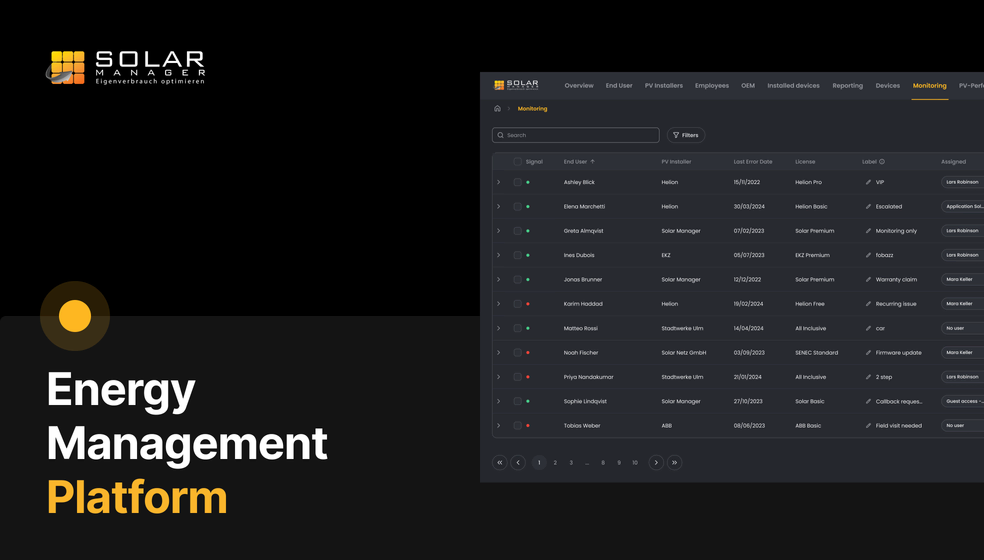The height and width of the screenshot is (560, 984).
Task: Expand the Jonas Brunner row
Action: coord(499,279)
